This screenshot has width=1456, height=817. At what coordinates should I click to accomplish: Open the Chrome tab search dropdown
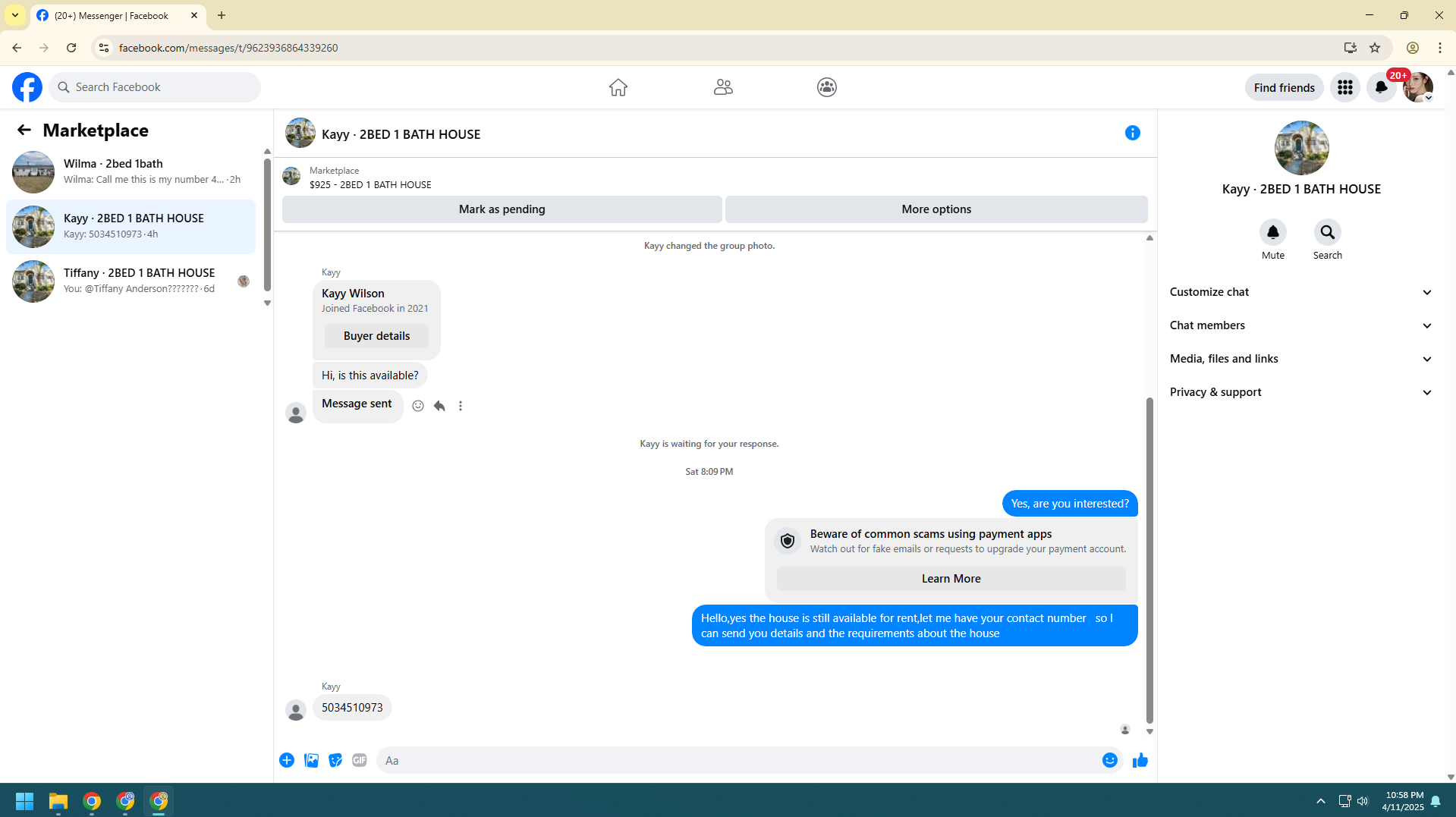pyautogui.click(x=15, y=15)
